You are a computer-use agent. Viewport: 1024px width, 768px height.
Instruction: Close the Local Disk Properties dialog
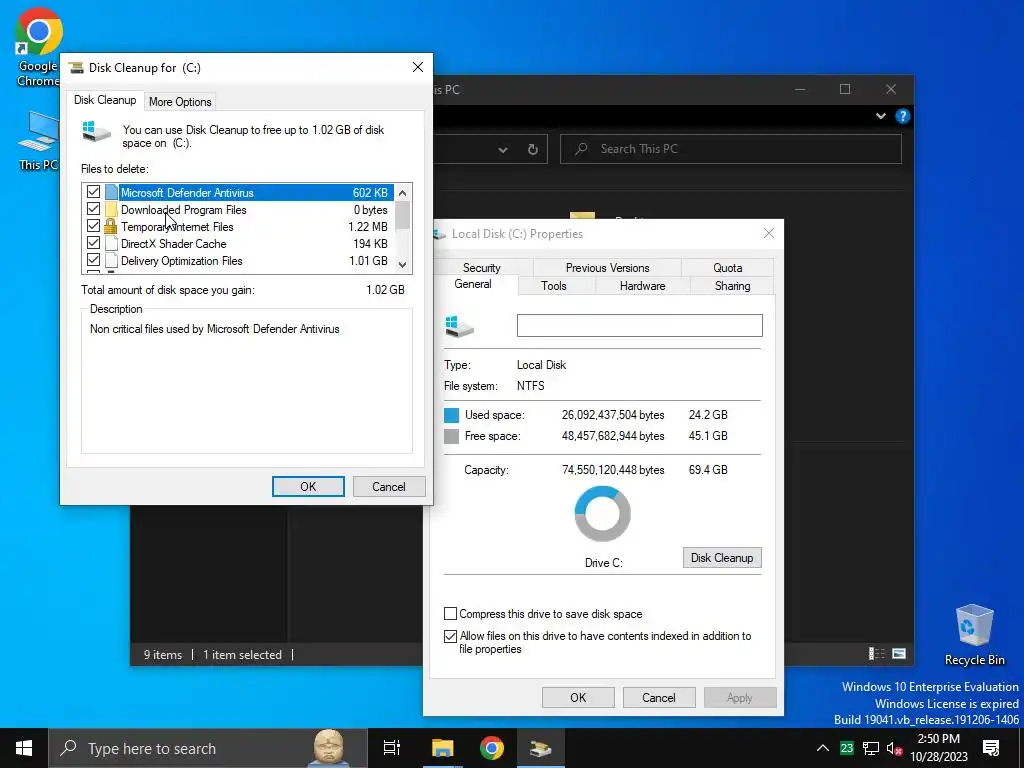(769, 234)
